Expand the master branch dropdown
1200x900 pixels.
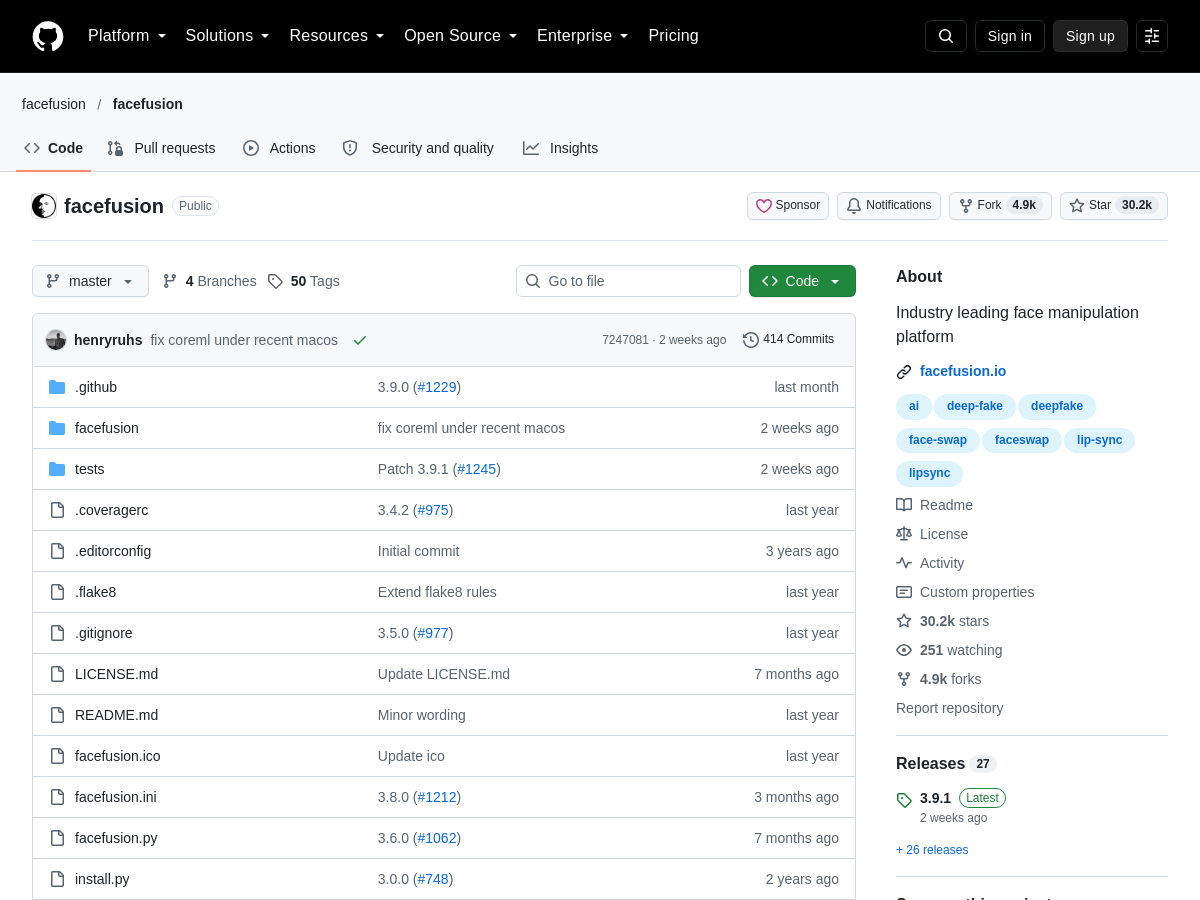tap(90, 281)
